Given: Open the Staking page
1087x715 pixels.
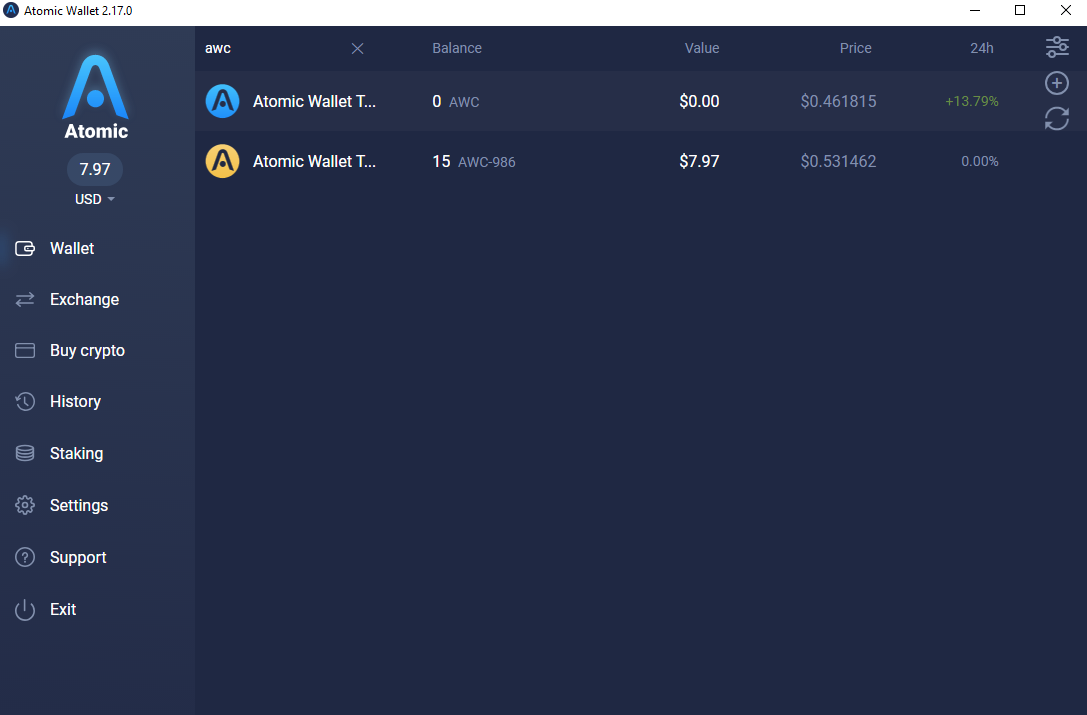Looking at the screenshot, I should coord(76,453).
